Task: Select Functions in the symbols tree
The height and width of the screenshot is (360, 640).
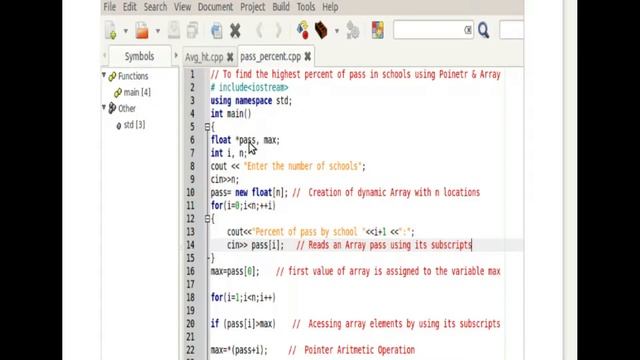Action: (133, 76)
